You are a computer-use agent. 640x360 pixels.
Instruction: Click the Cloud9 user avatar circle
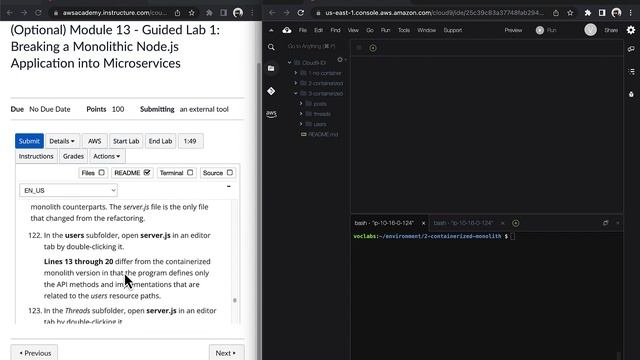pos(590,30)
